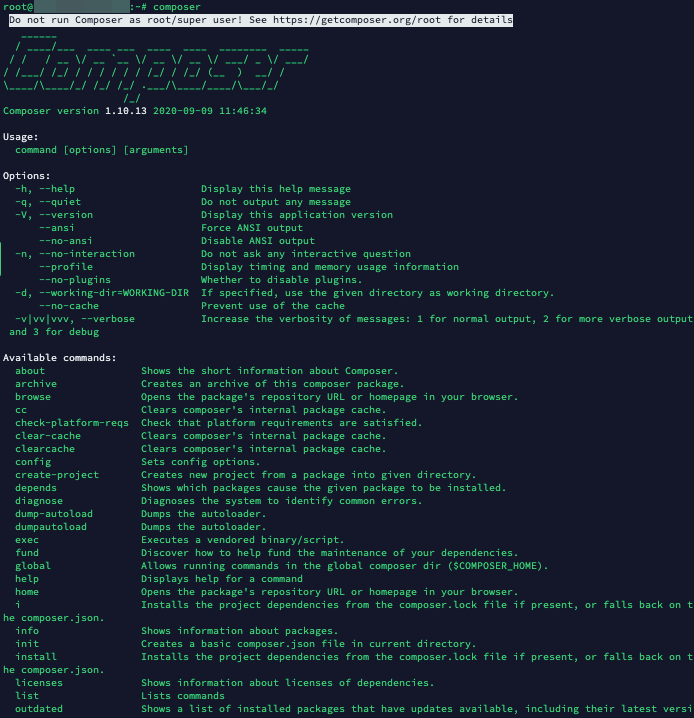Click the "-h, --help" option
This screenshot has height=718, width=694.
pyautogui.click(x=45, y=189)
